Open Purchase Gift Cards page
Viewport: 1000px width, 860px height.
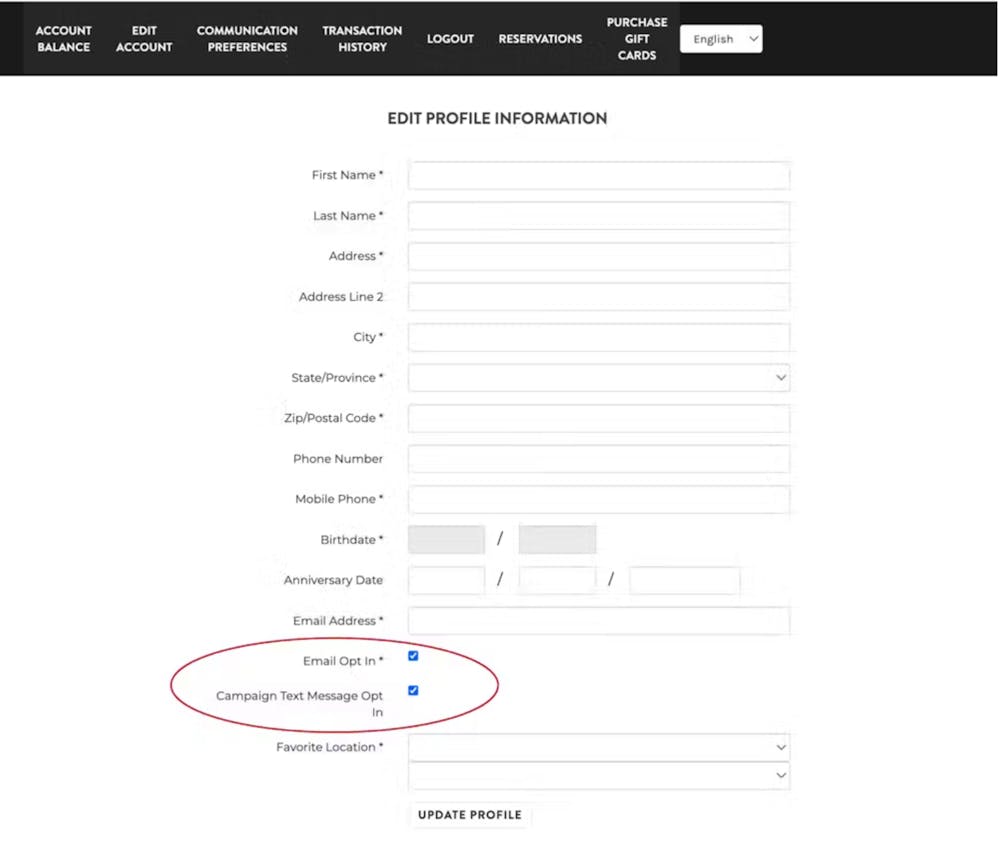coord(637,39)
